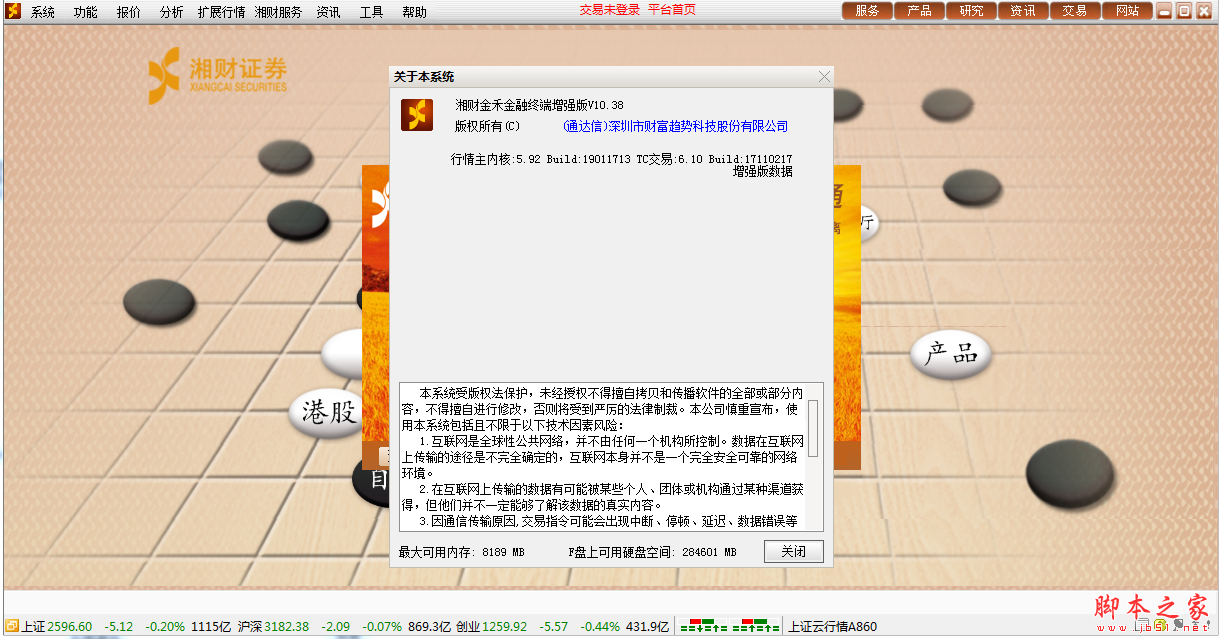
Task: Minimize the main application window
Action: [x=1165, y=11]
